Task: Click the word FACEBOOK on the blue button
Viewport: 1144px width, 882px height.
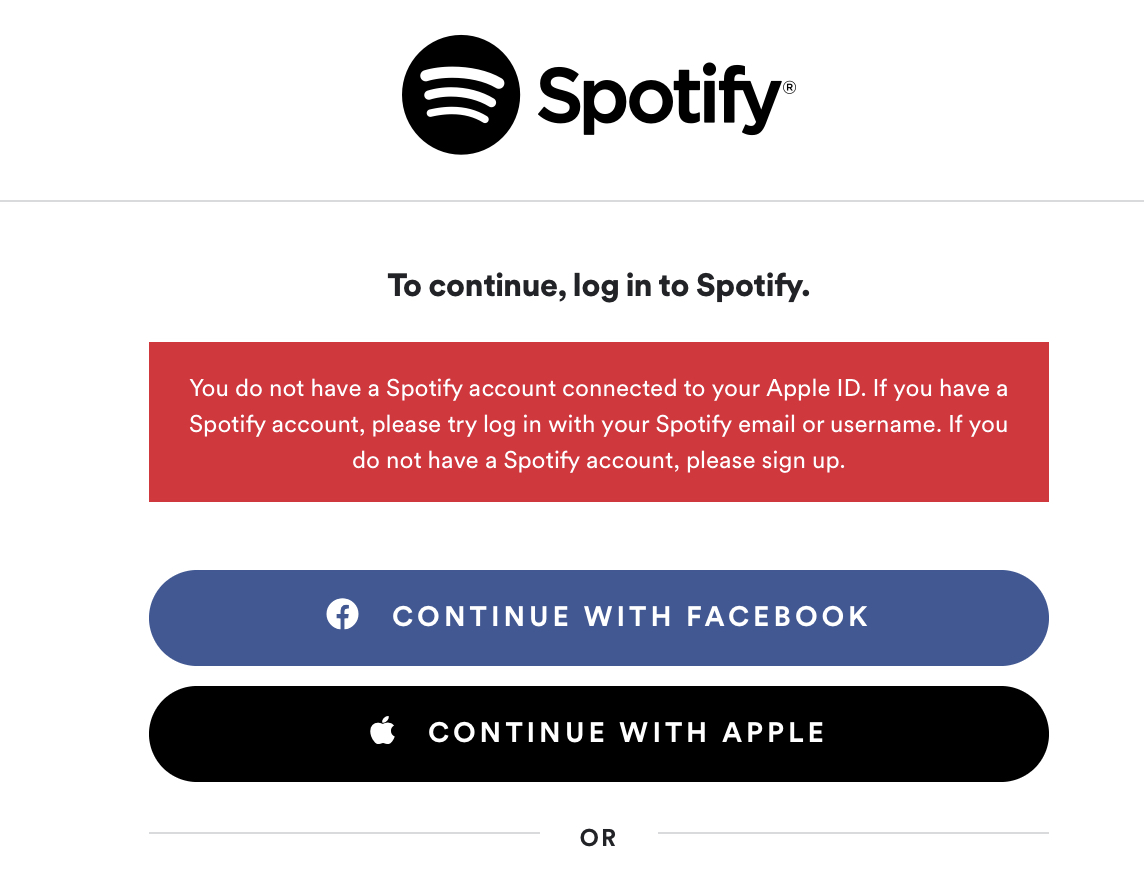Action: coord(778,616)
